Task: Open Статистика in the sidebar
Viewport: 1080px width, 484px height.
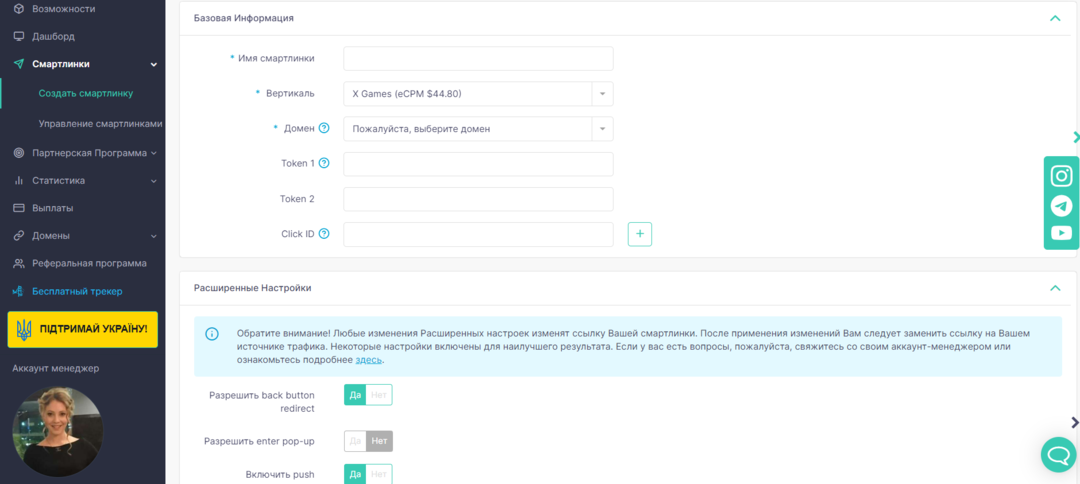Action: click(x=58, y=181)
